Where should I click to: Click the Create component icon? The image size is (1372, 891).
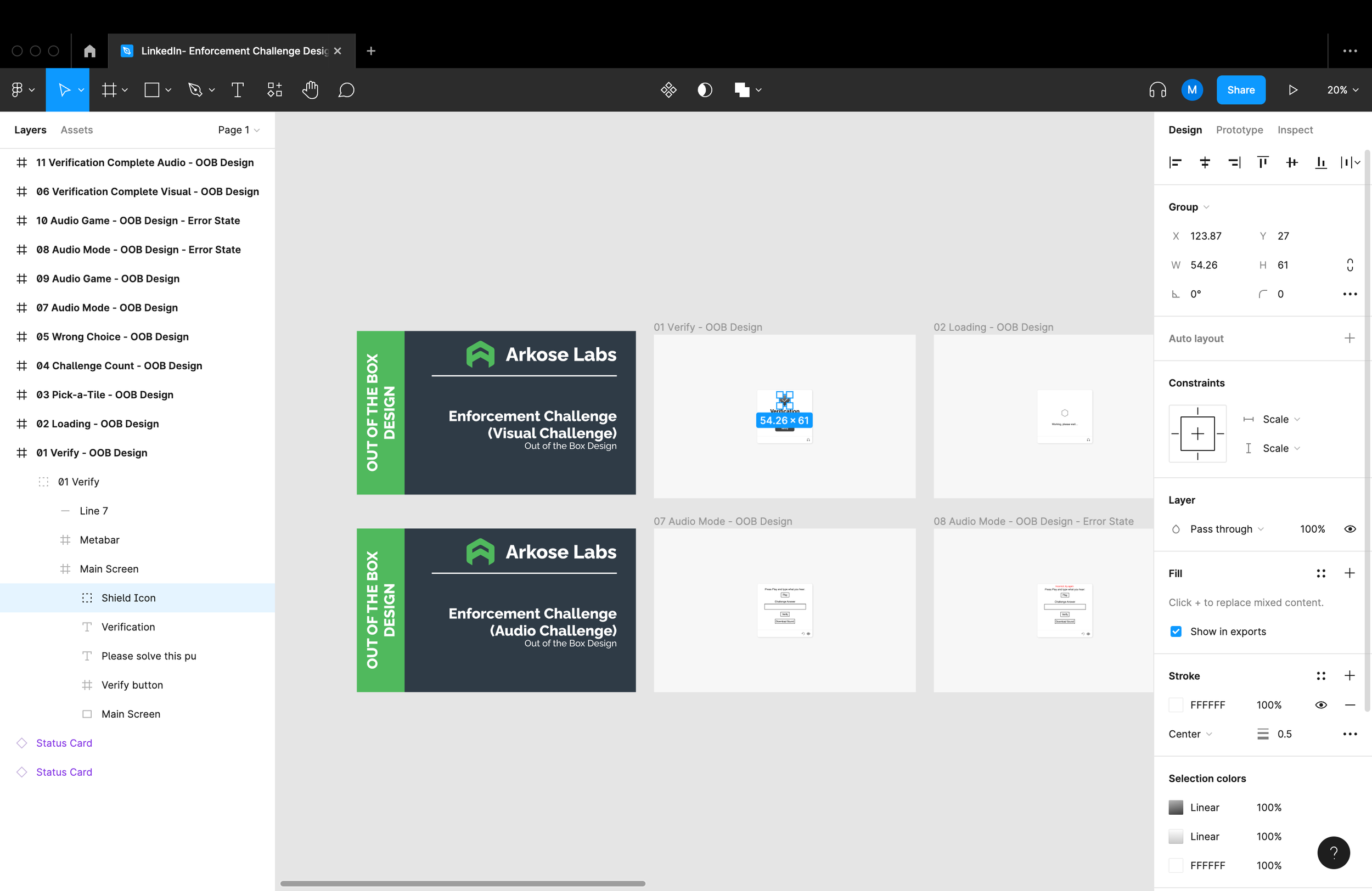pos(668,90)
